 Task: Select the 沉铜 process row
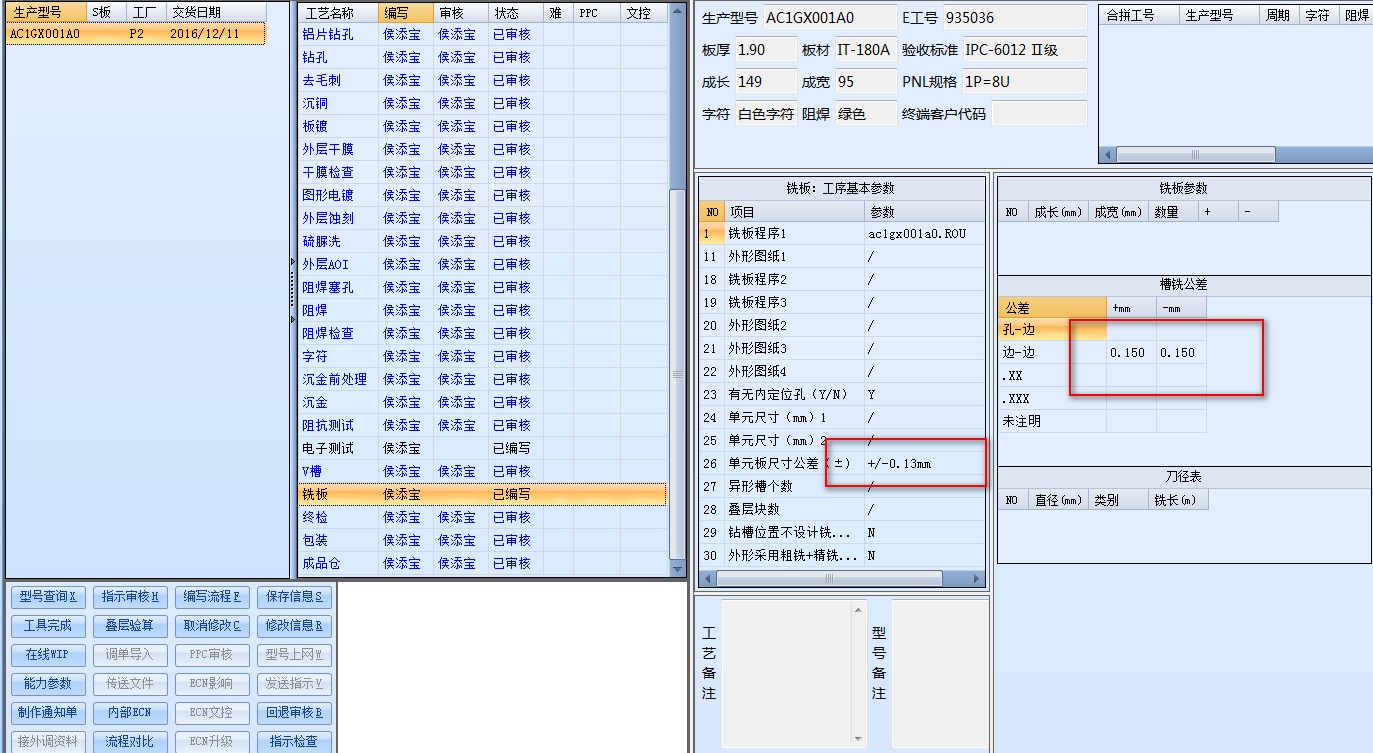482,103
